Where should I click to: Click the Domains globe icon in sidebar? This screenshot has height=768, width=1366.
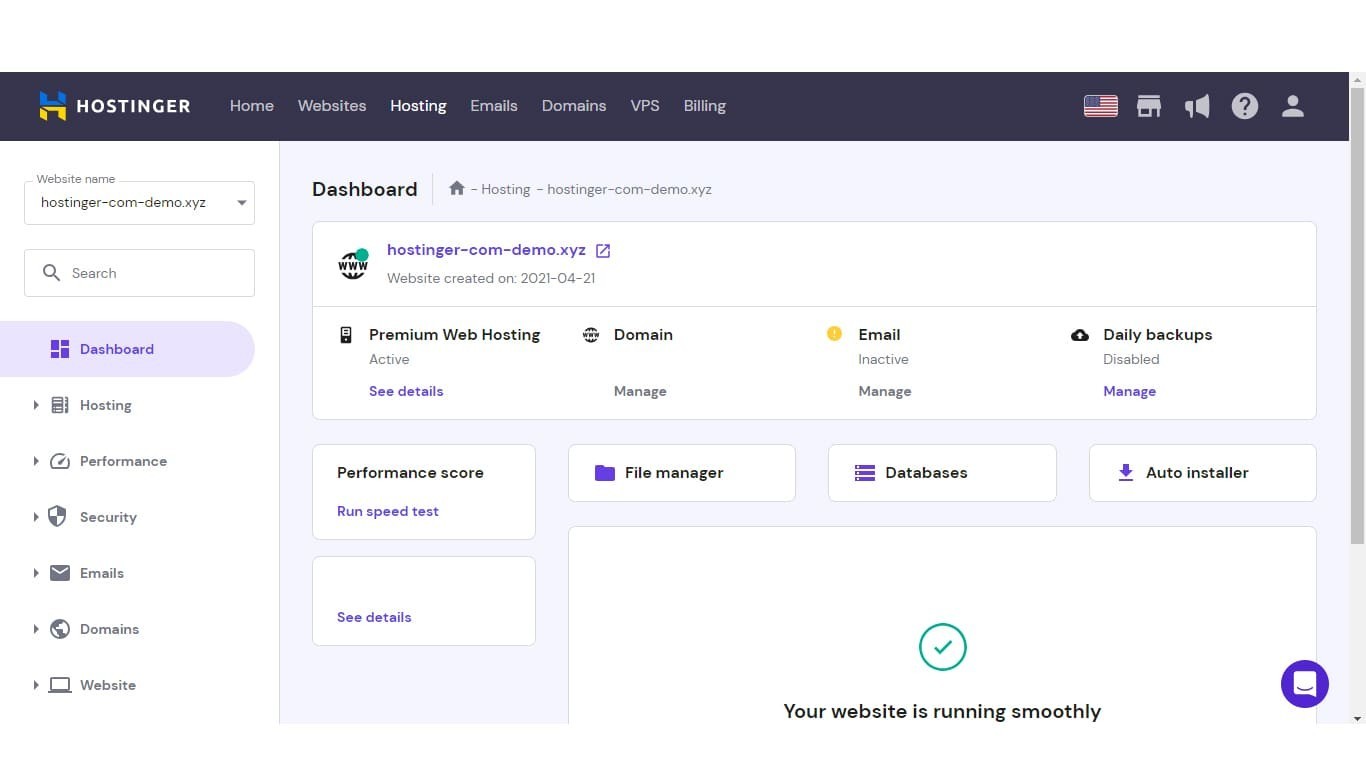click(x=60, y=629)
